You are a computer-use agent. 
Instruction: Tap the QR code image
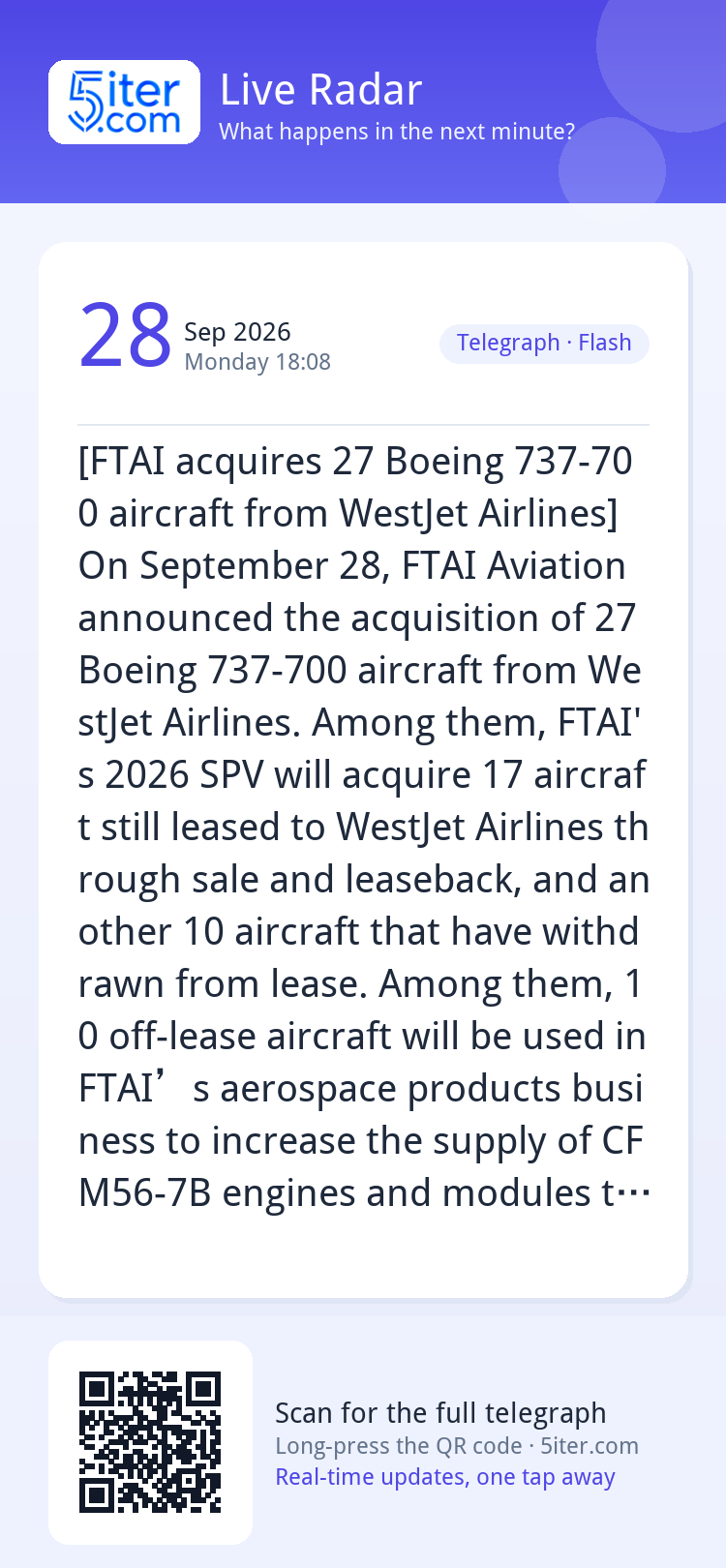[x=150, y=1442]
